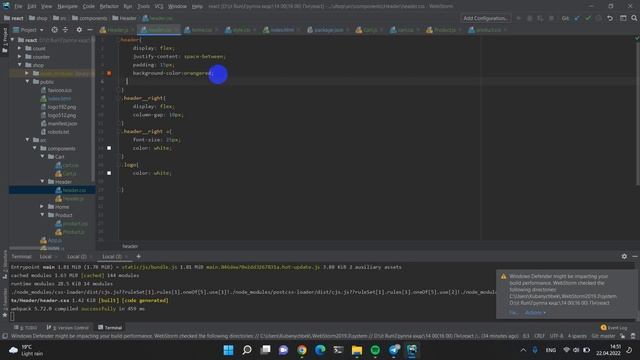Viewport: 640px width, 360px height.
Task: Click white color swatch beside .logo rule
Action: click(x=109, y=173)
